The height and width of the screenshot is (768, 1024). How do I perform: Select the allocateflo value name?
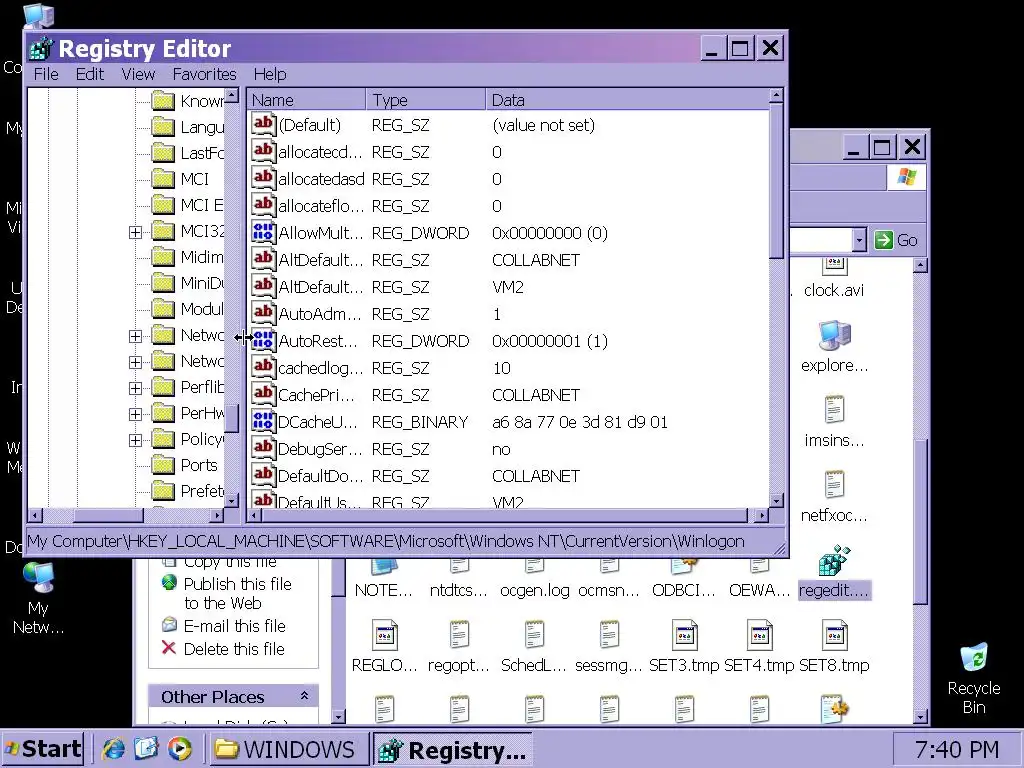tap(321, 206)
